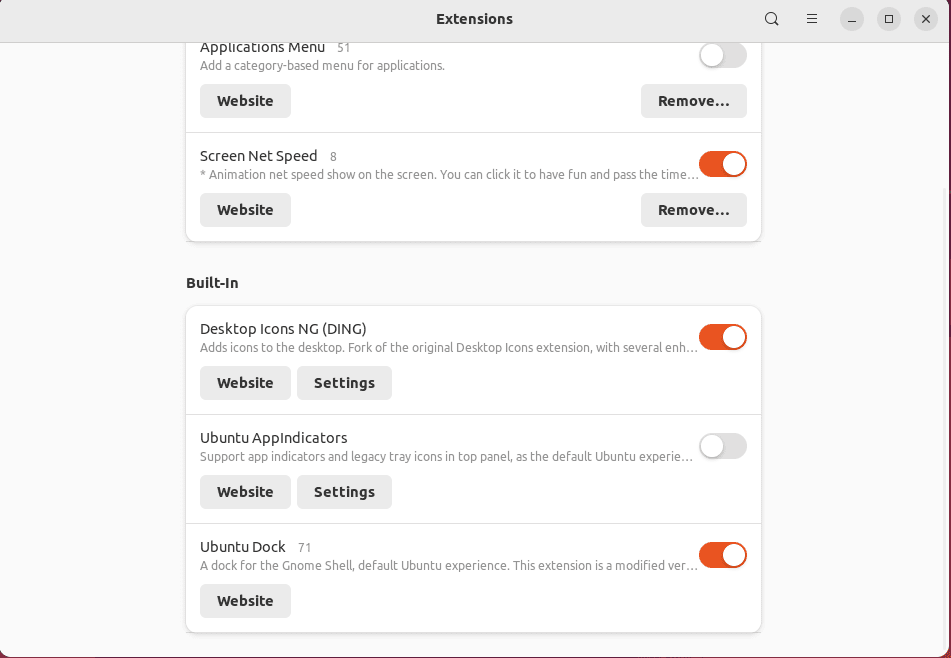Turn off Desktop Icons NG (DING)
951x658 pixels.
(722, 337)
